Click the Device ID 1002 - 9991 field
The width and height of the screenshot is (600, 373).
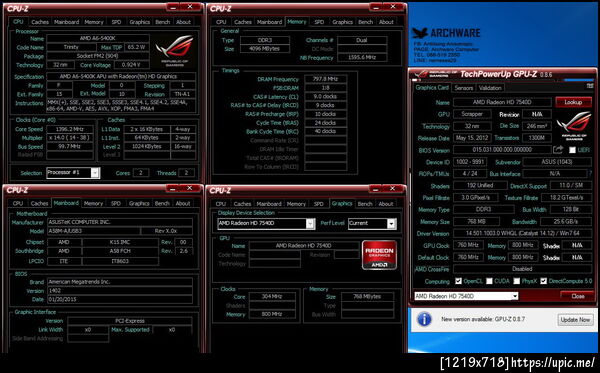pyautogui.click(x=470, y=162)
